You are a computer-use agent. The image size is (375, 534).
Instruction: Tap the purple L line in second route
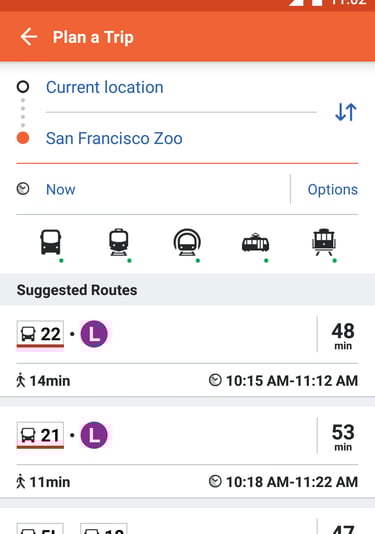(x=94, y=435)
